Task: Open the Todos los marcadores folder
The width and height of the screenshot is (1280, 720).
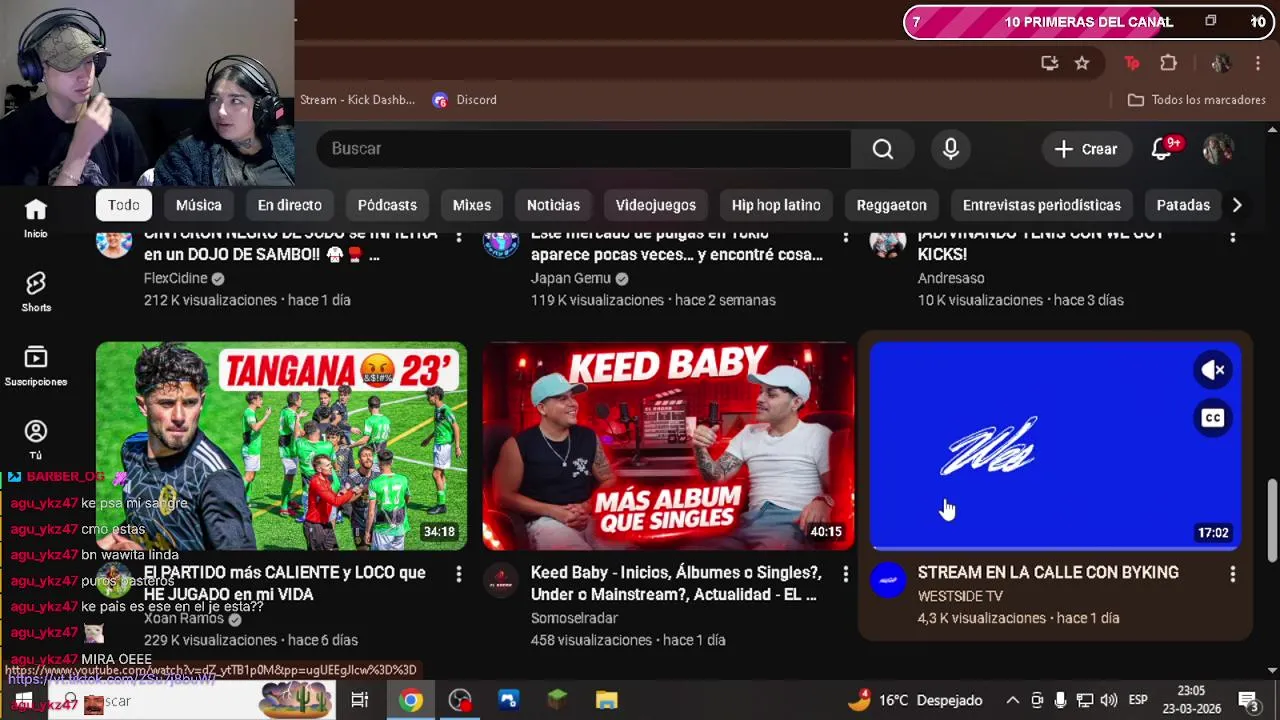Action: [1197, 100]
